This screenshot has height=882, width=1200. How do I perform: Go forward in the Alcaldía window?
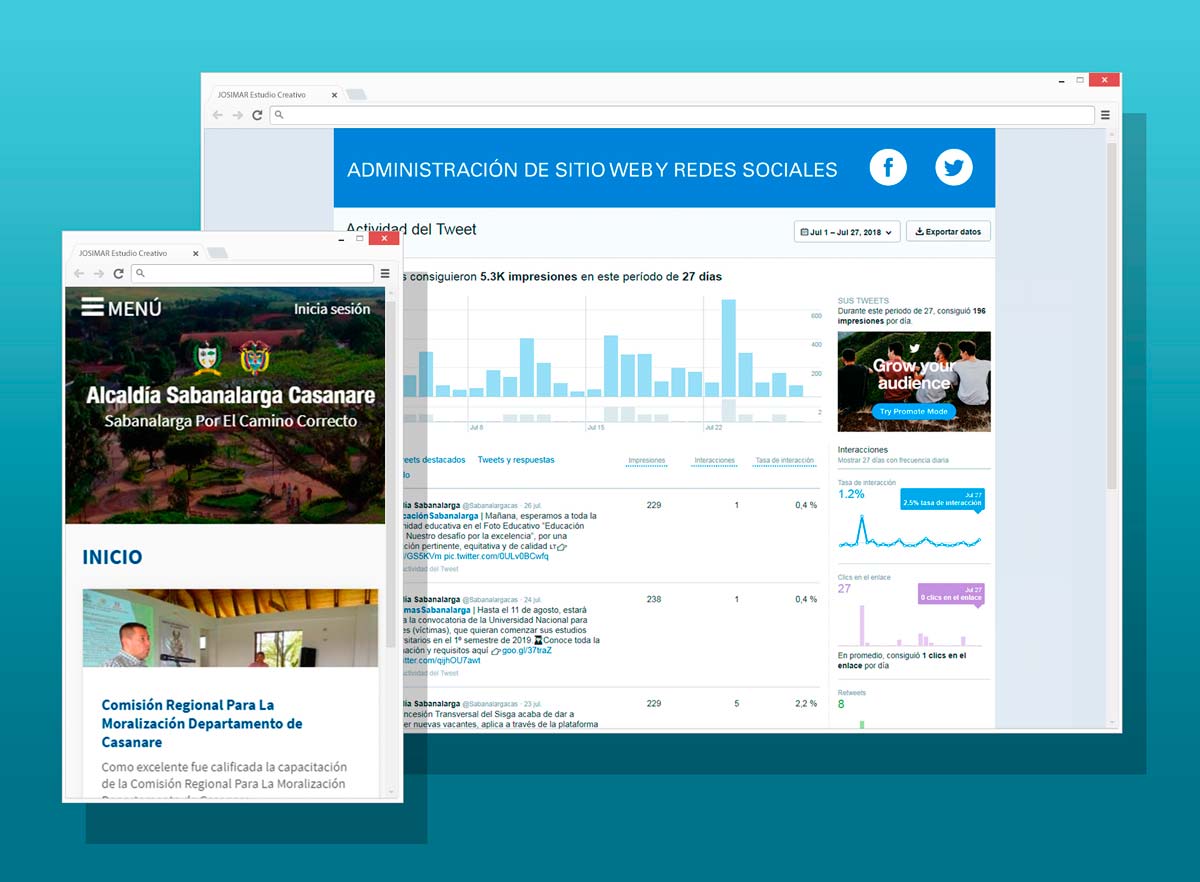[98, 273]
